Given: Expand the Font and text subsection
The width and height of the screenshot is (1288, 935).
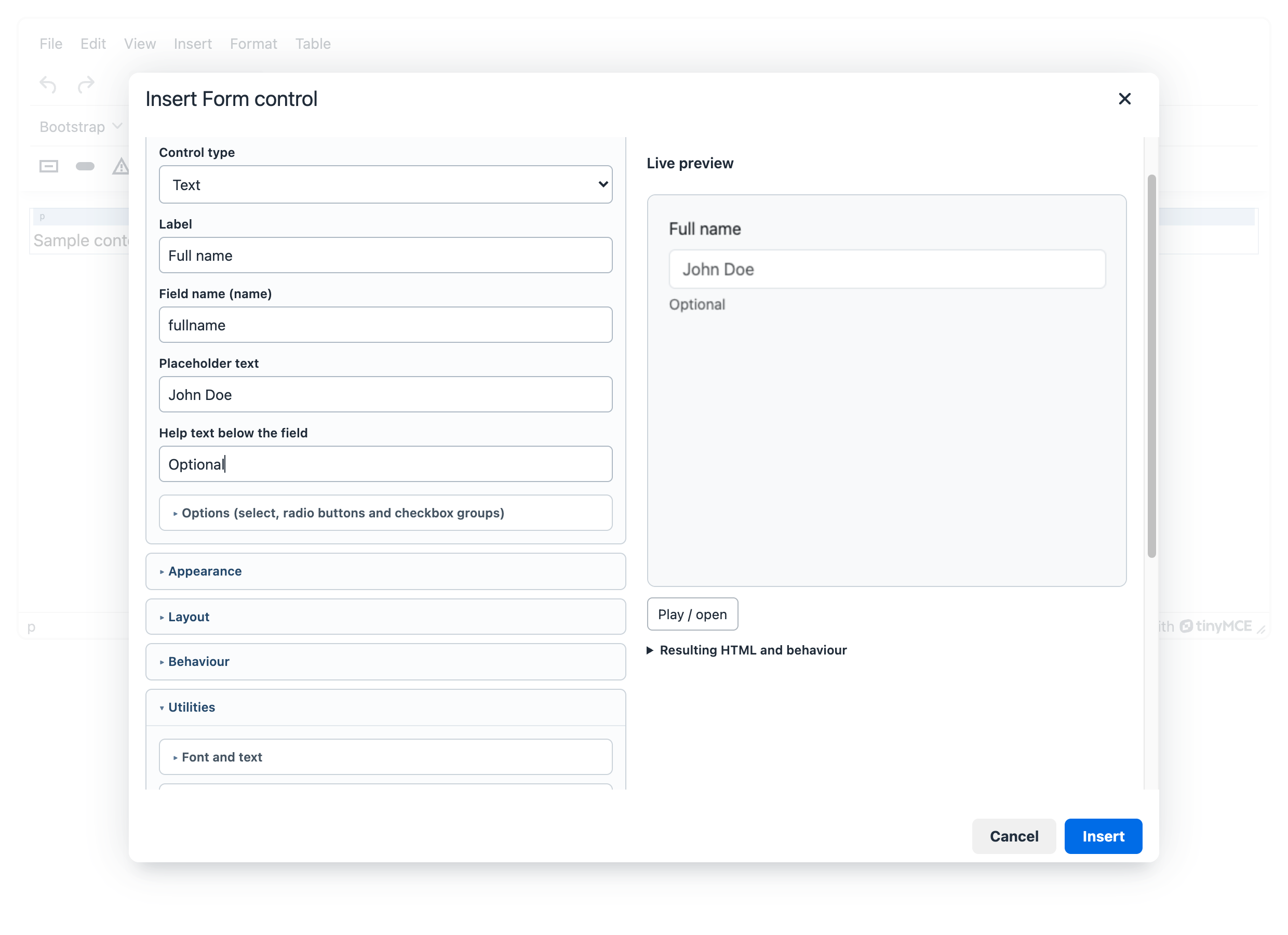Looking at the screenshot, I should pyautogui.click(x=385, y=757).
